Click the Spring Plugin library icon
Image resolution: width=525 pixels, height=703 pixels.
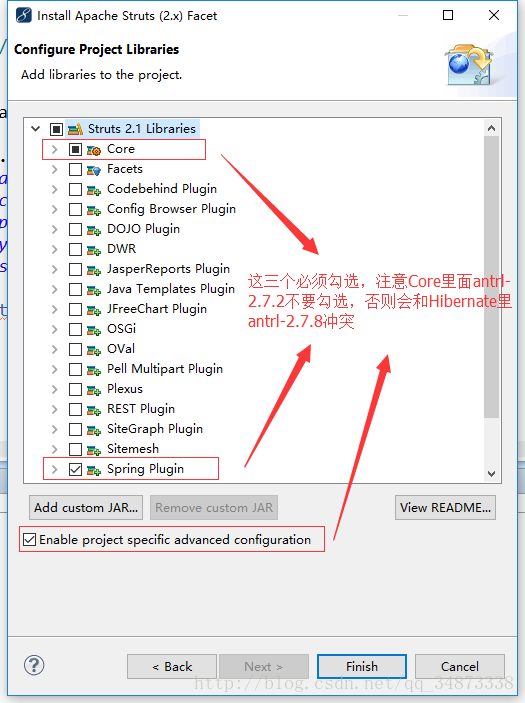(x=94, y=470)
